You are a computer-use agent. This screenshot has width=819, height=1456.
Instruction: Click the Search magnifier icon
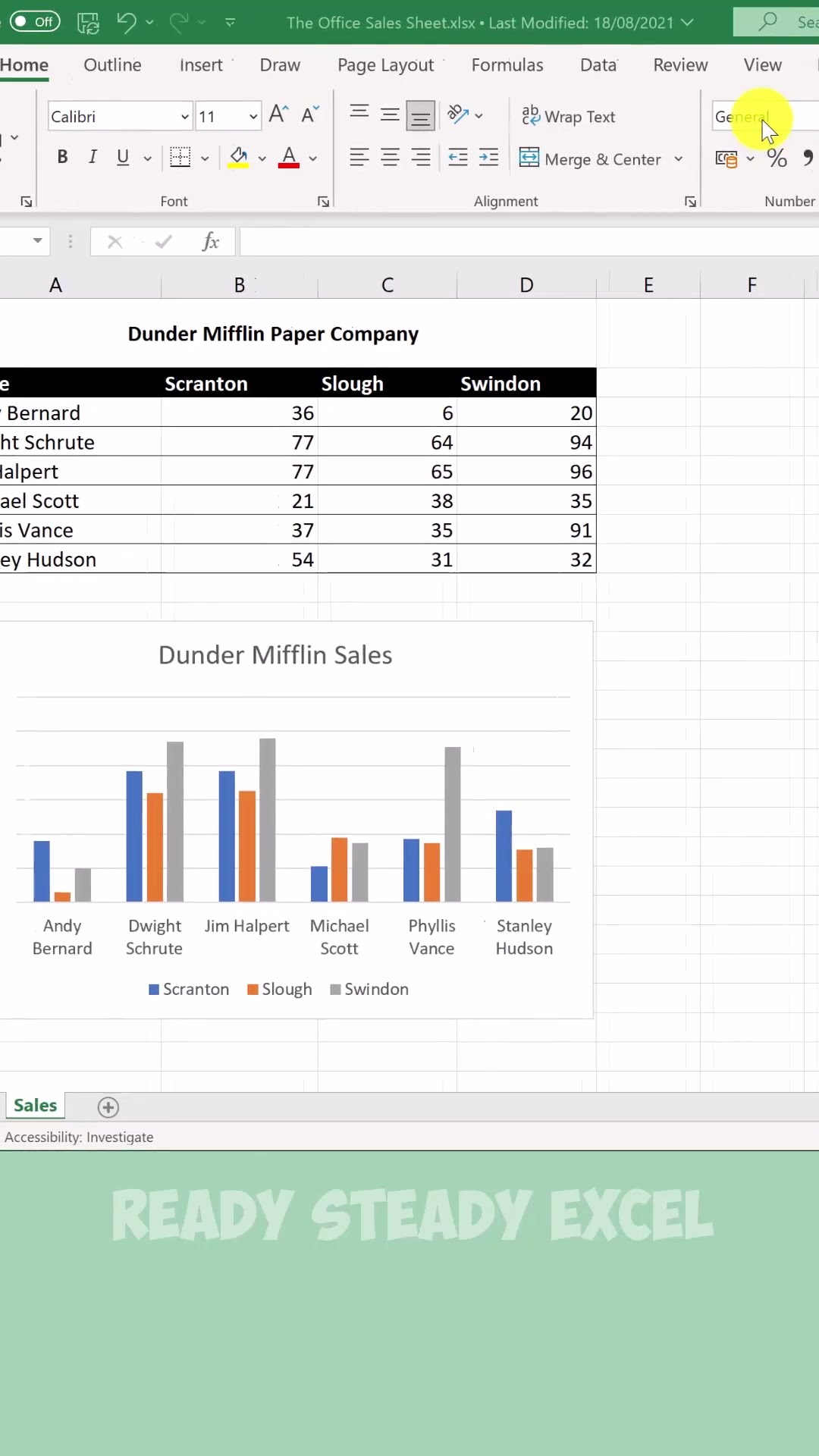coord(768,21)
